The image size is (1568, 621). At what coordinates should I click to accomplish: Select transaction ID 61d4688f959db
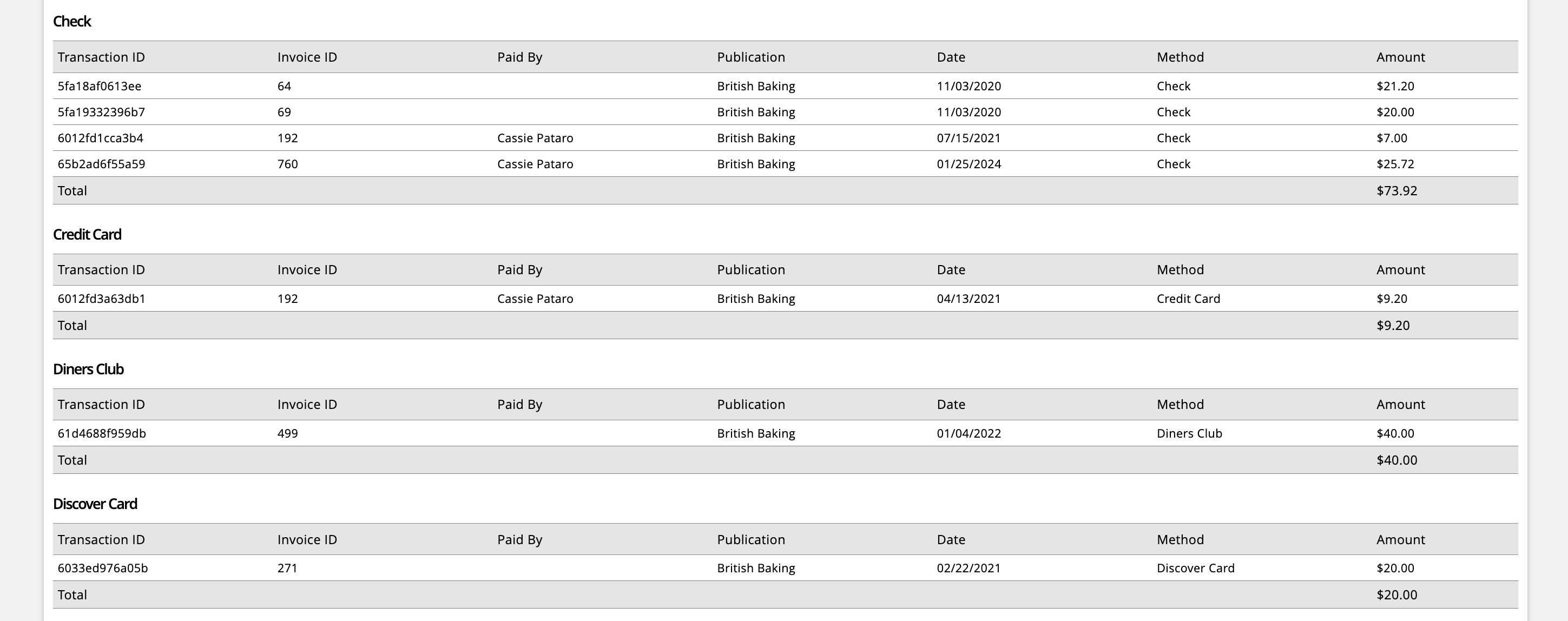[x=102, y=433]
